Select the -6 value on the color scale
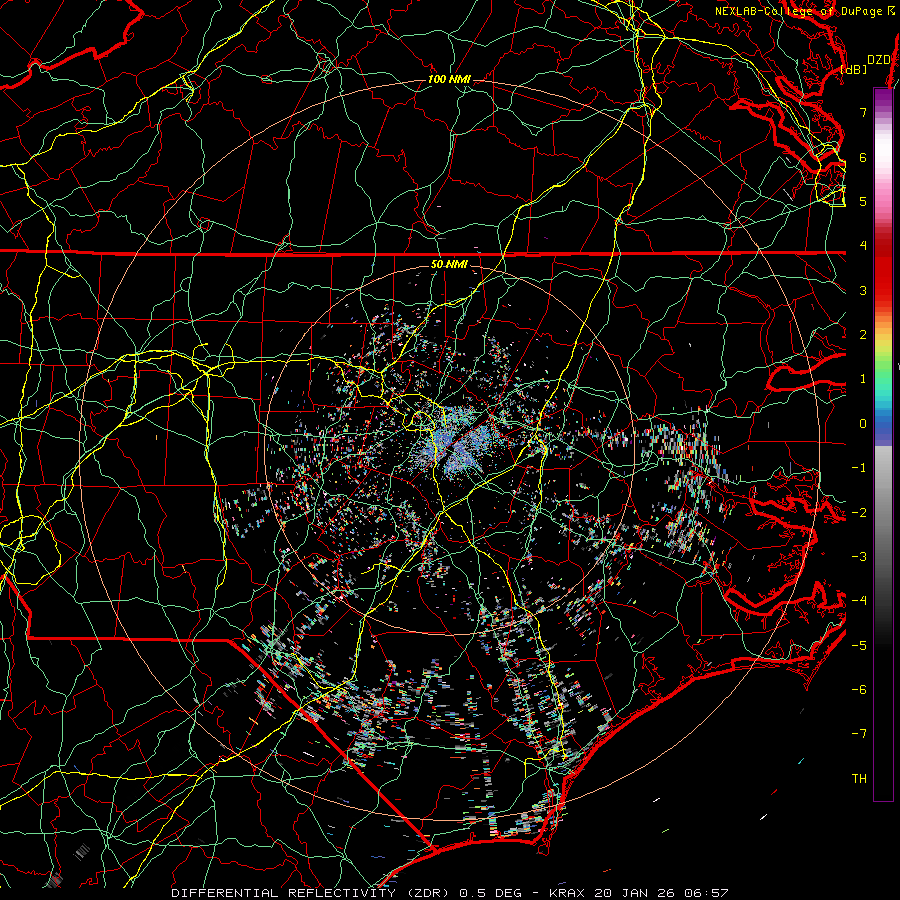The height and width of the screenshot is (900, 900). 859,690
